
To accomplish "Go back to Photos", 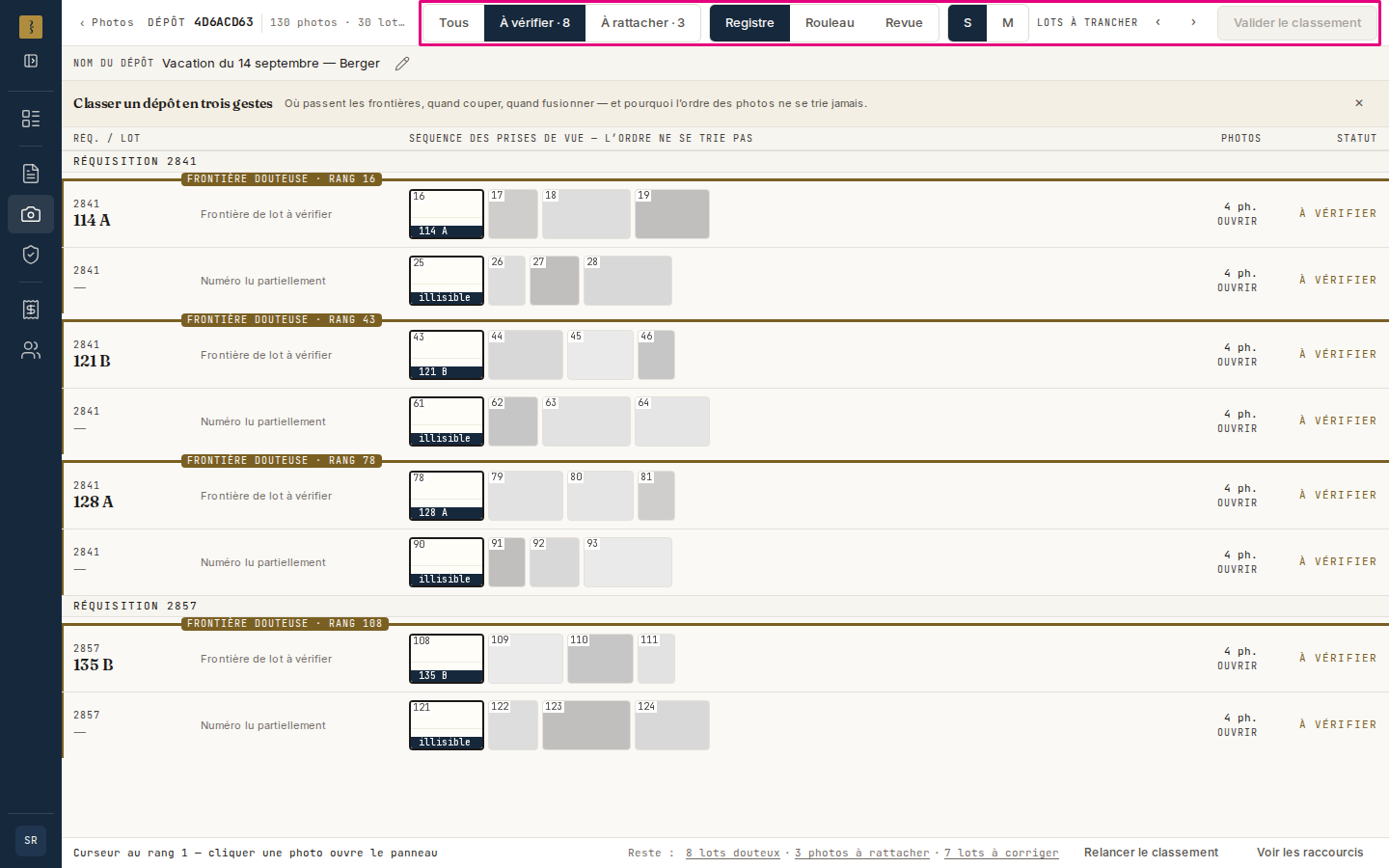I will point(106,22).
